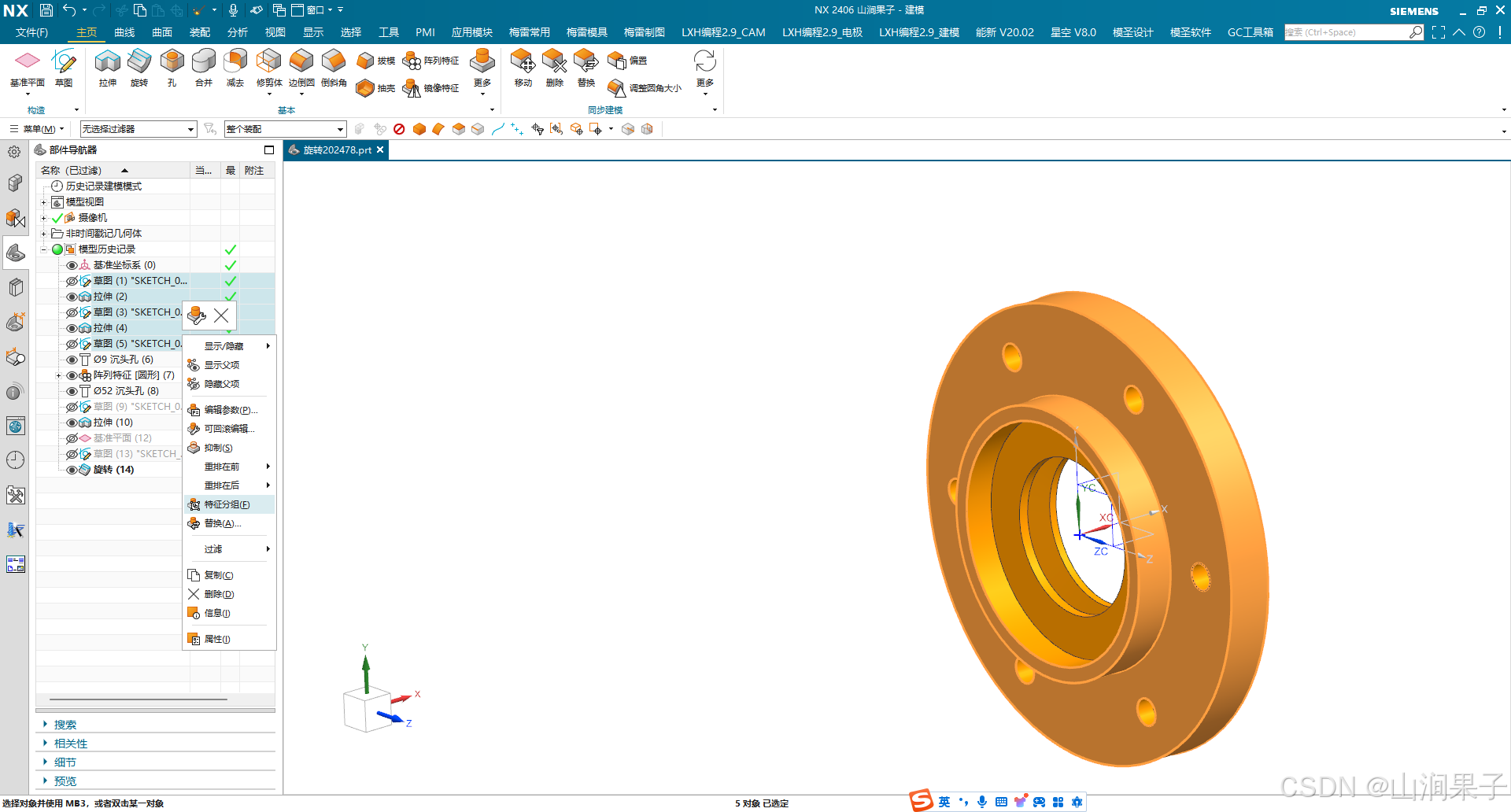Click the 阵列特征 (Pattern Feature) tool

click(x=430, y=61)
